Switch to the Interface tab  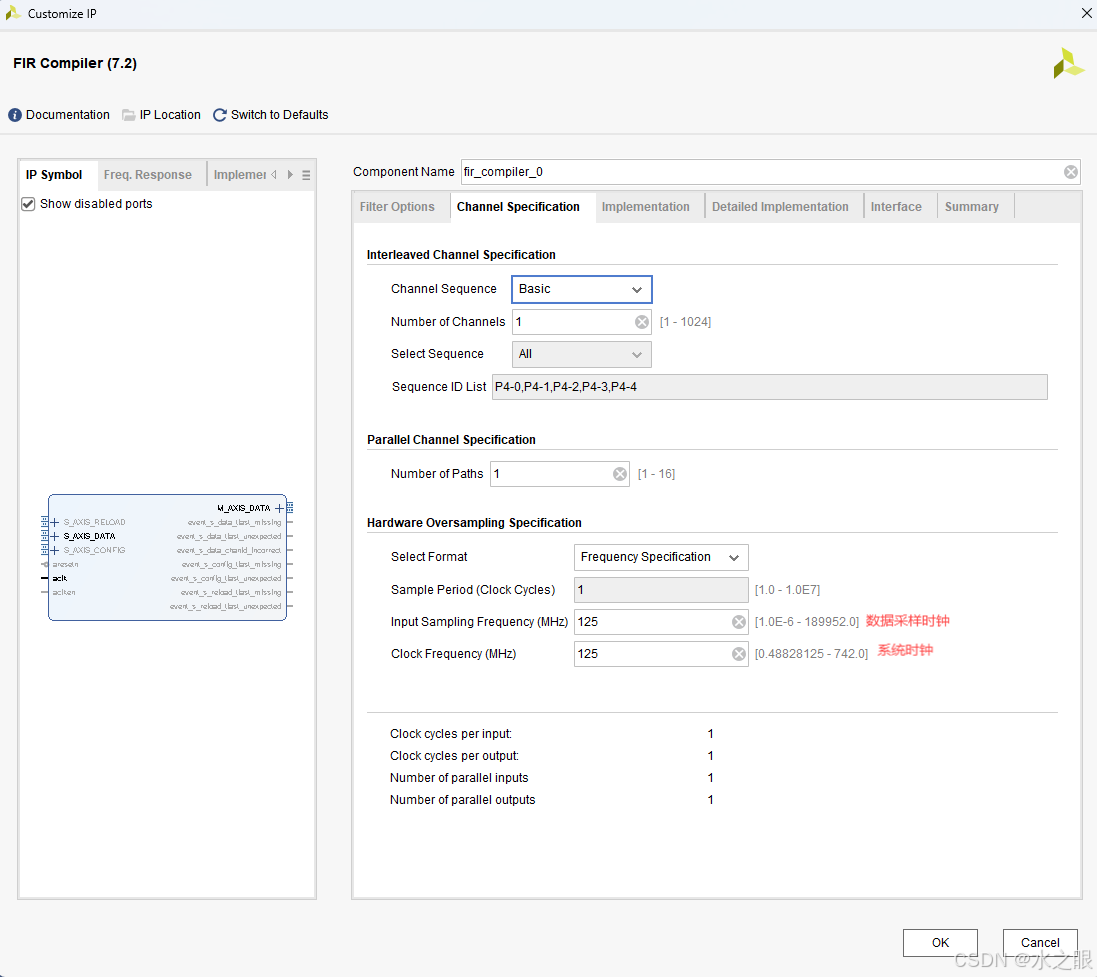coord(896,207)
